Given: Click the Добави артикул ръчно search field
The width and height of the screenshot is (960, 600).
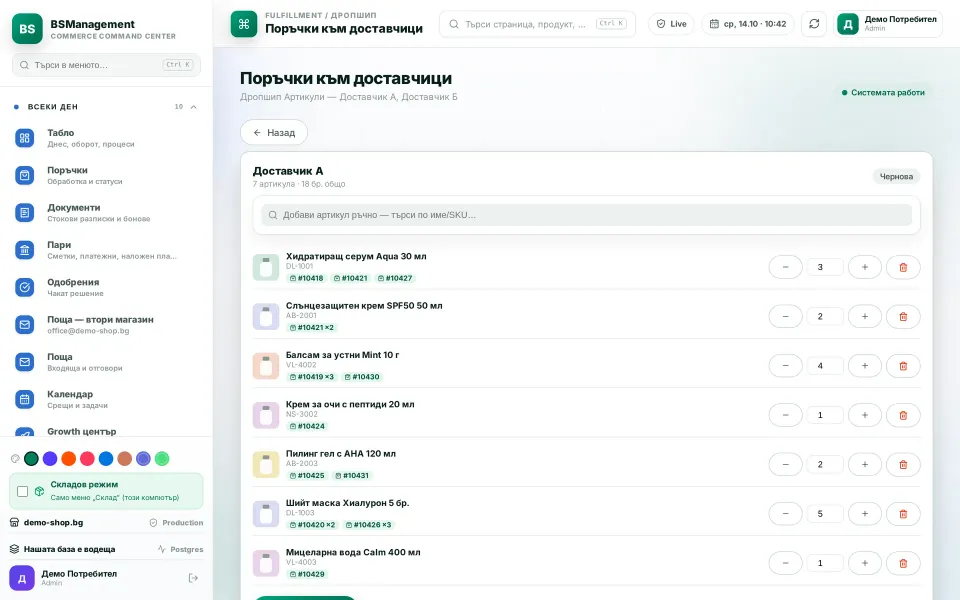Looking at the screenshot, I should tap(587, 215).
